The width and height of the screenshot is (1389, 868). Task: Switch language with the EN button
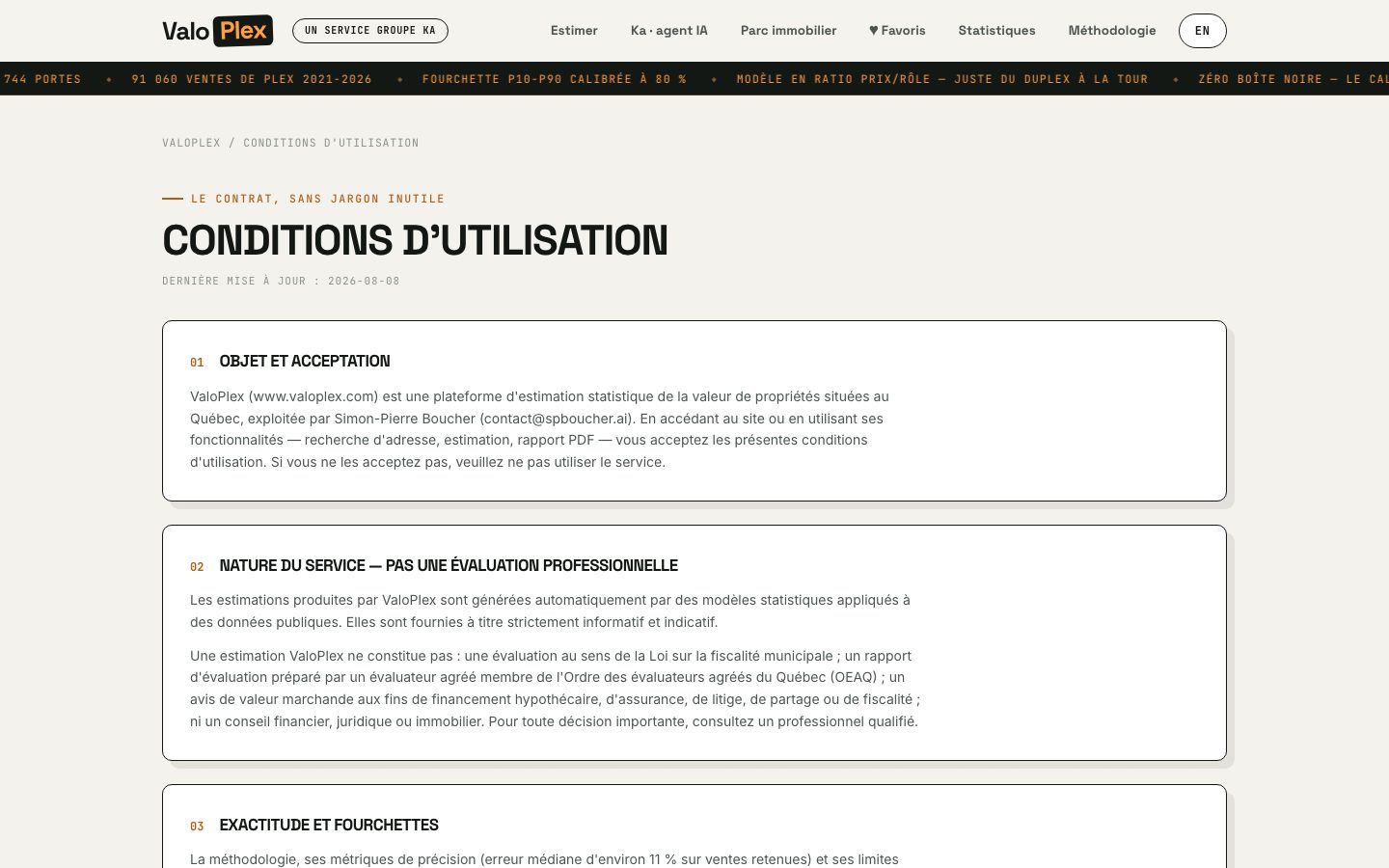(x=1202, y=31)
